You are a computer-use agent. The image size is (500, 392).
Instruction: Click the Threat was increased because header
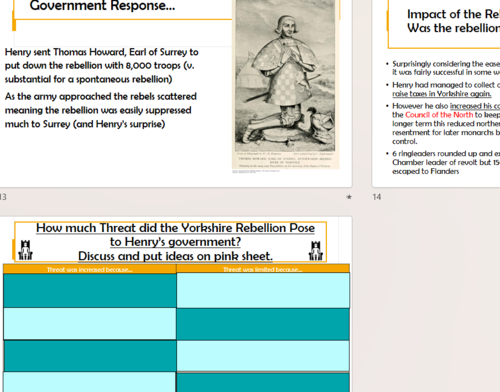90,269
